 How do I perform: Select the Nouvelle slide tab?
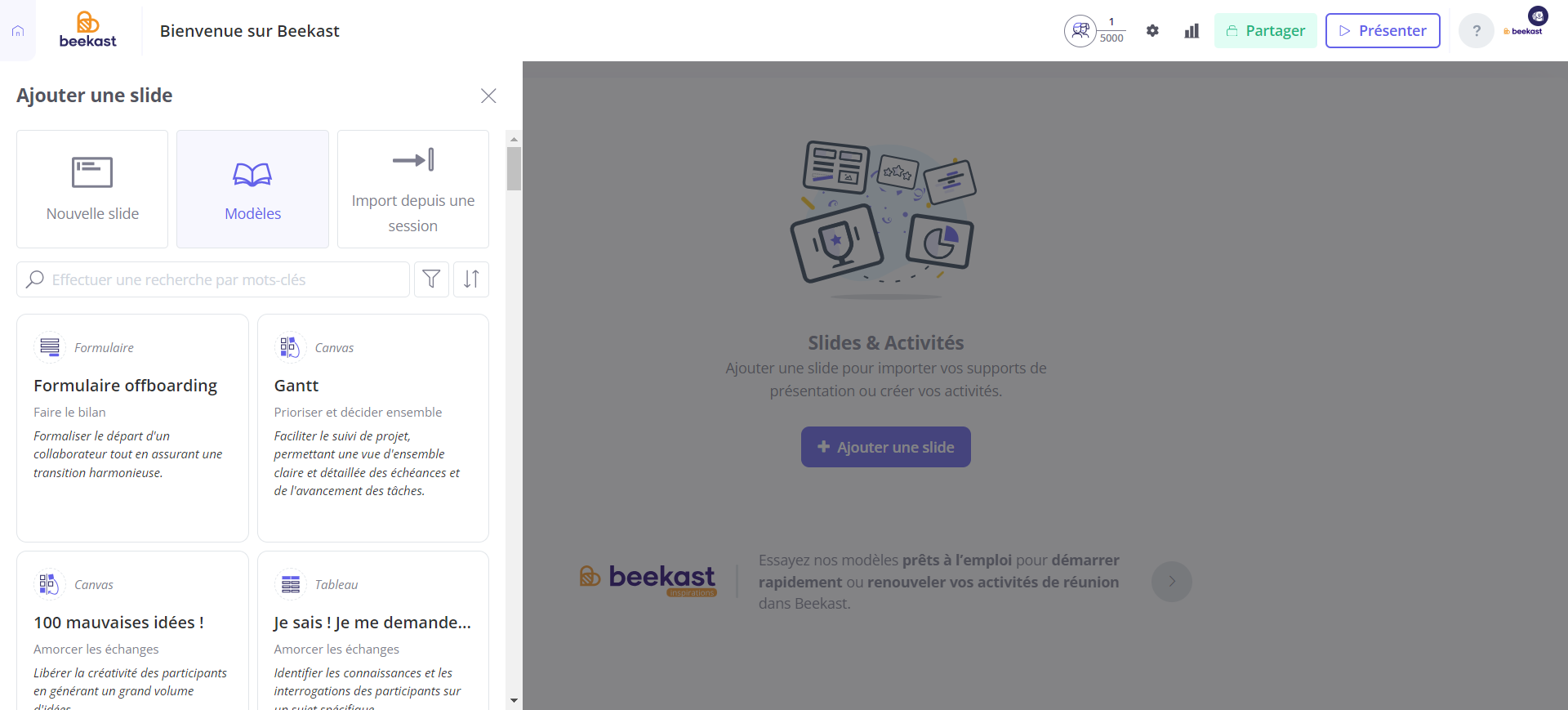92,189
